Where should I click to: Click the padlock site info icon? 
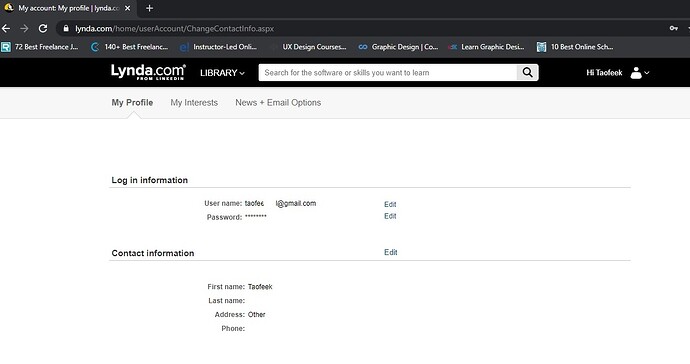coord(66,29)
